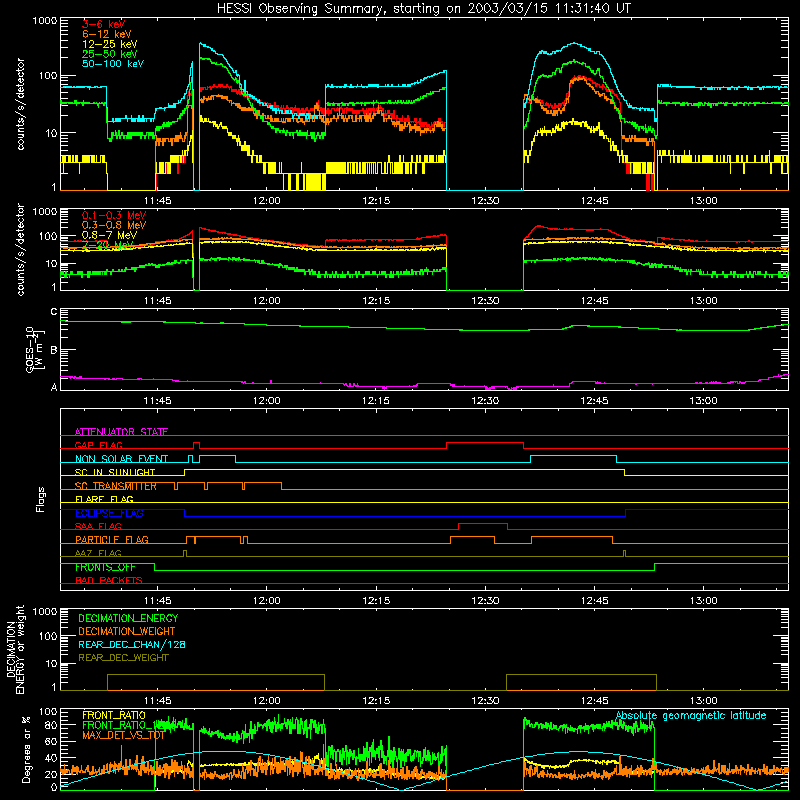The width and height of the screenshot is (800, 800).
Task: Click the yellow 0.8-7 MeV legend label
Action: [x=109, y=235]
